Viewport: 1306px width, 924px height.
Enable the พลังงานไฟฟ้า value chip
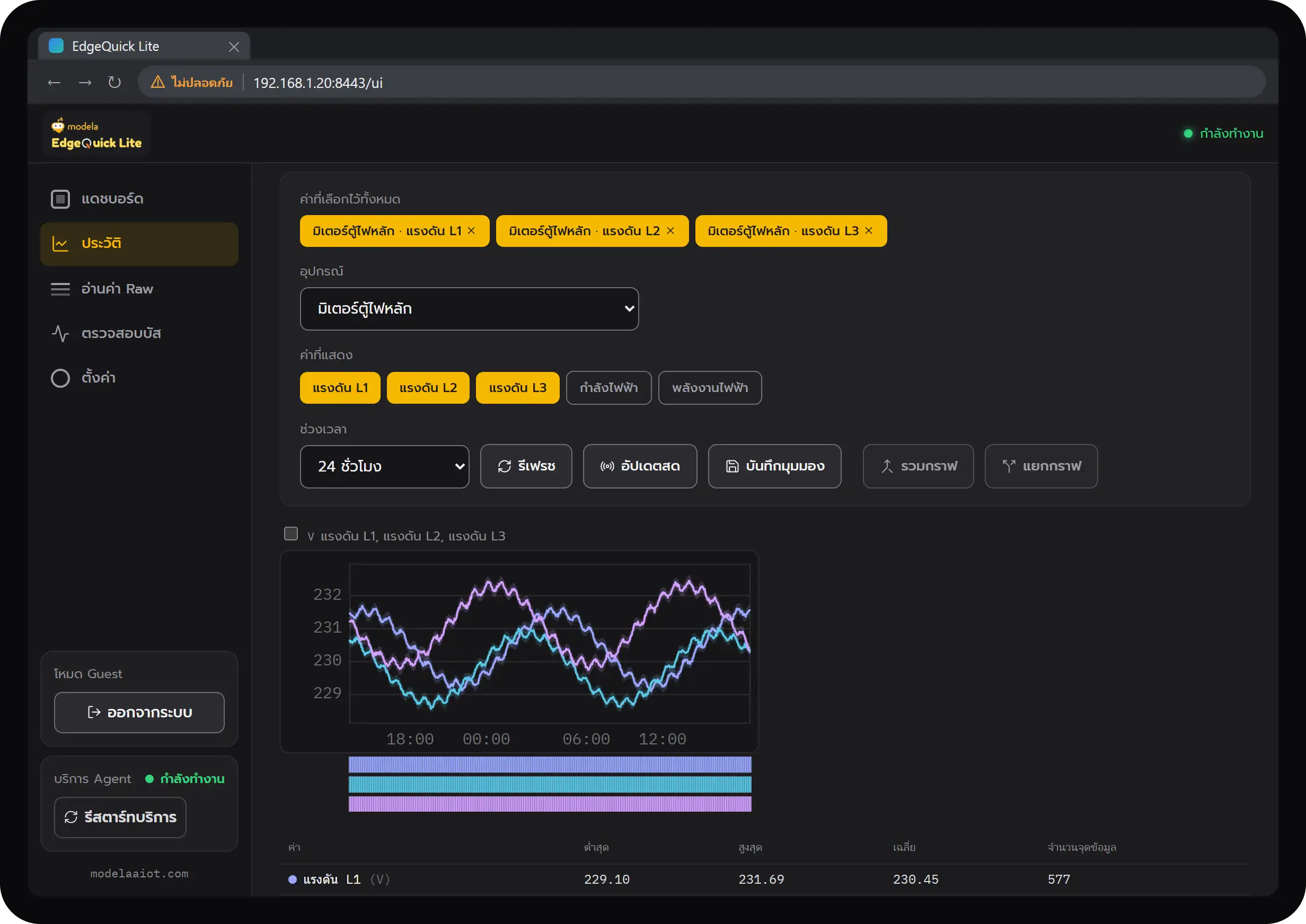pyautogui.click(x=710, y=388)
